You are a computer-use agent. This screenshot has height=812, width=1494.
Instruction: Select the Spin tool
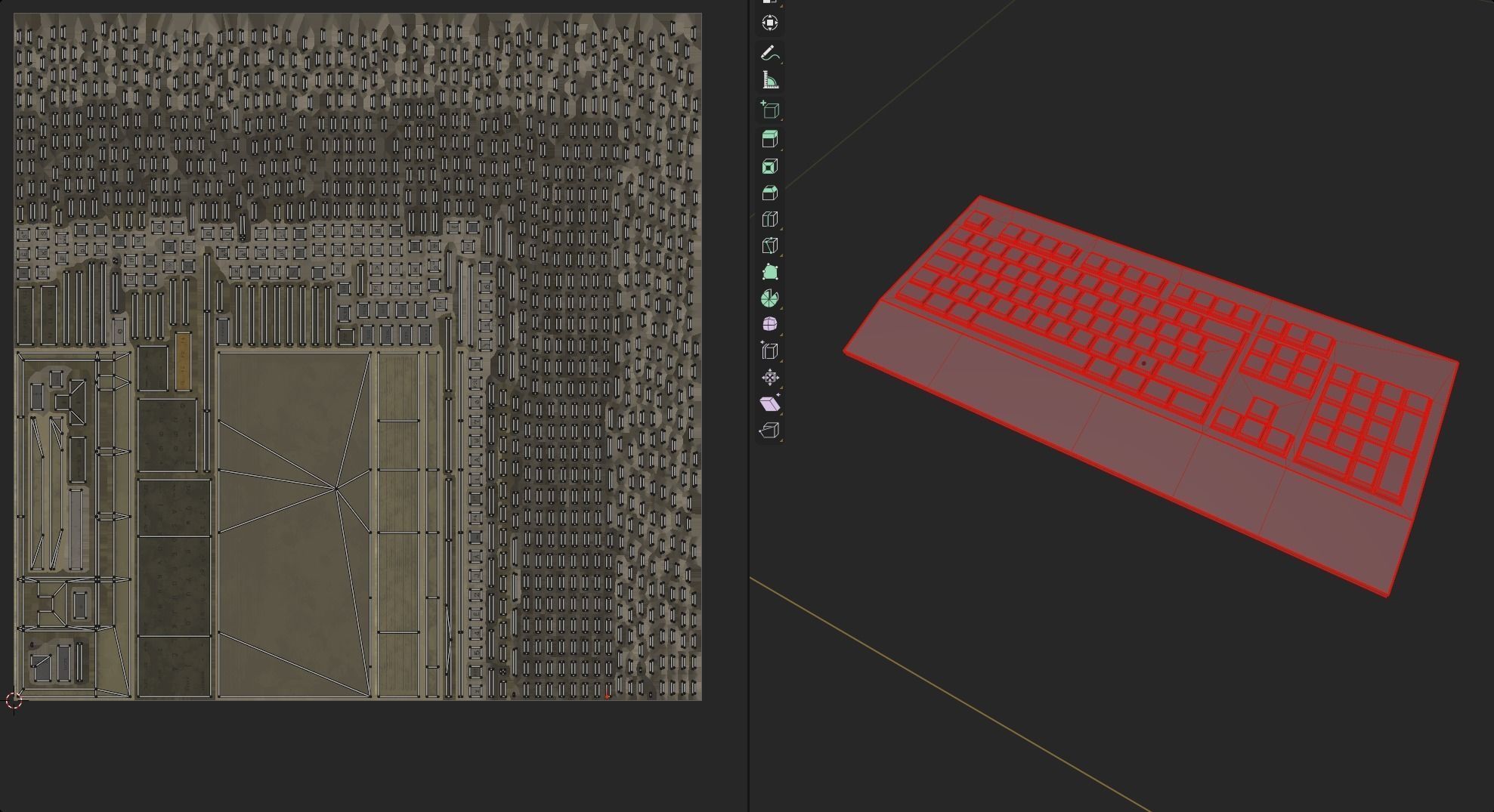[x=769, y=298]
